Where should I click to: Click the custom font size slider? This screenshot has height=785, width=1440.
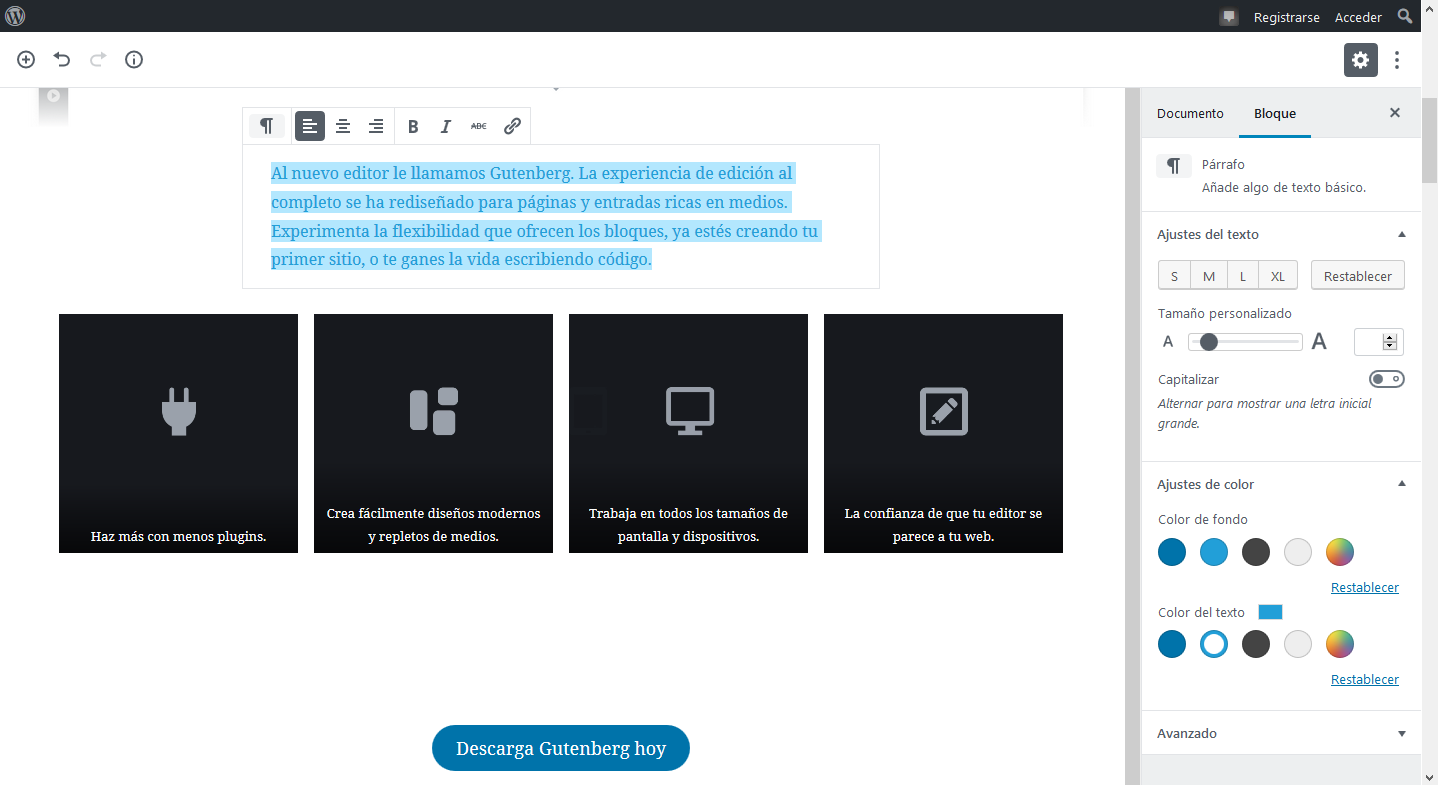tap(1245, 342)
